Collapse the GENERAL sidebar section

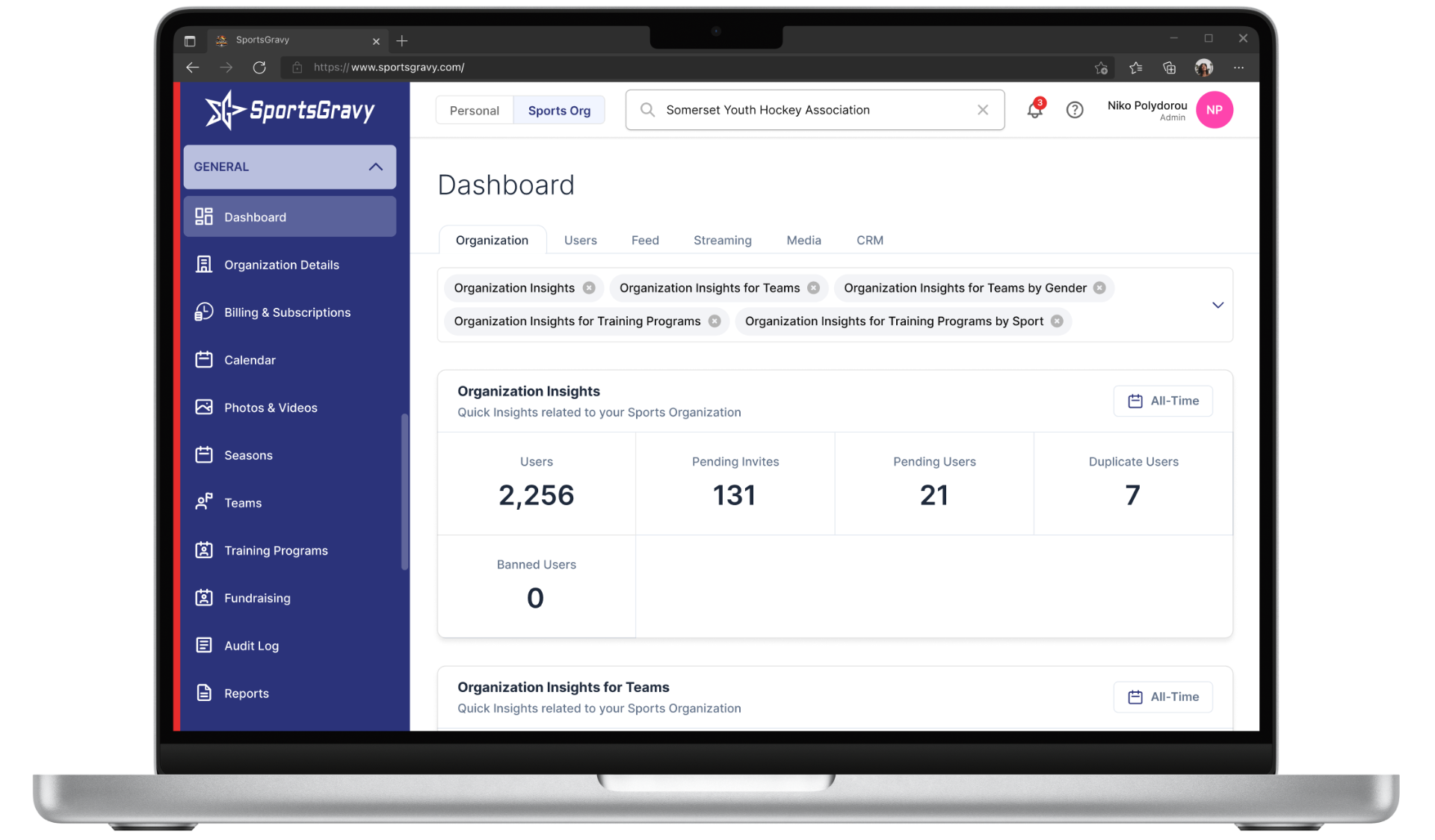point(289,167)
